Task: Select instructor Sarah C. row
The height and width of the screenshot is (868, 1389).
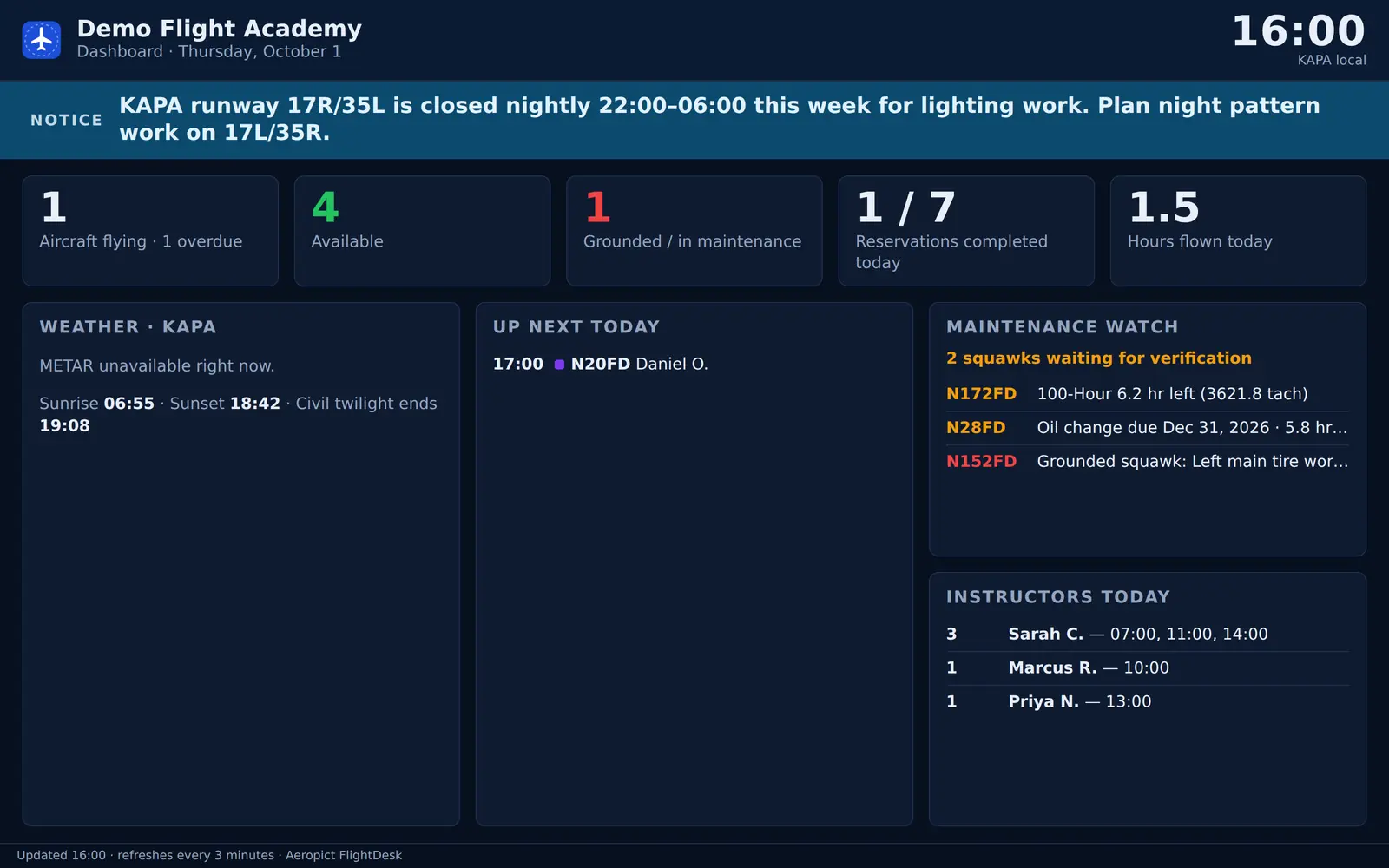Action: pyautogui.click(x=1148, y=635)
